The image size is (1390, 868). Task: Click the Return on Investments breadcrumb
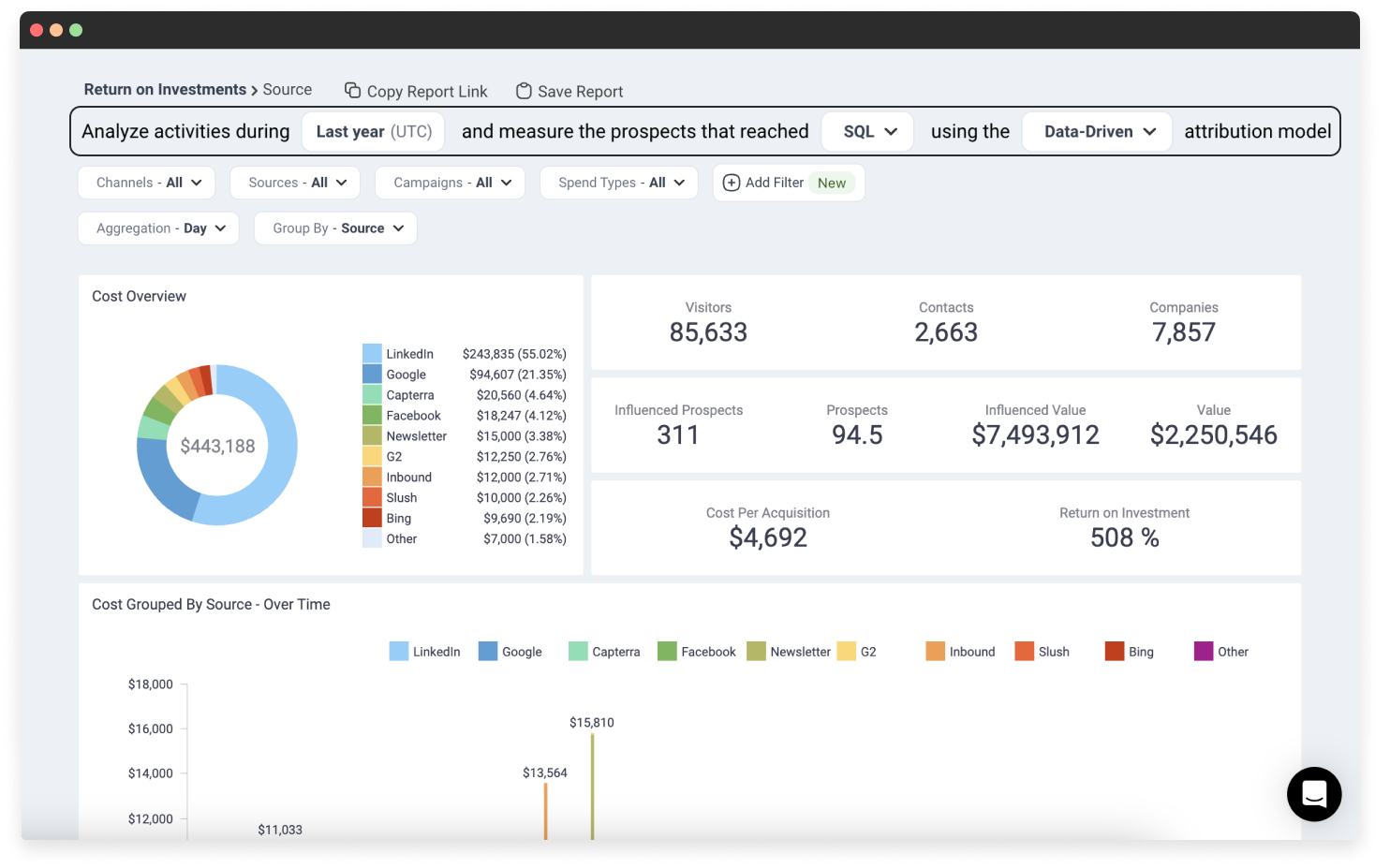(165, 89)
